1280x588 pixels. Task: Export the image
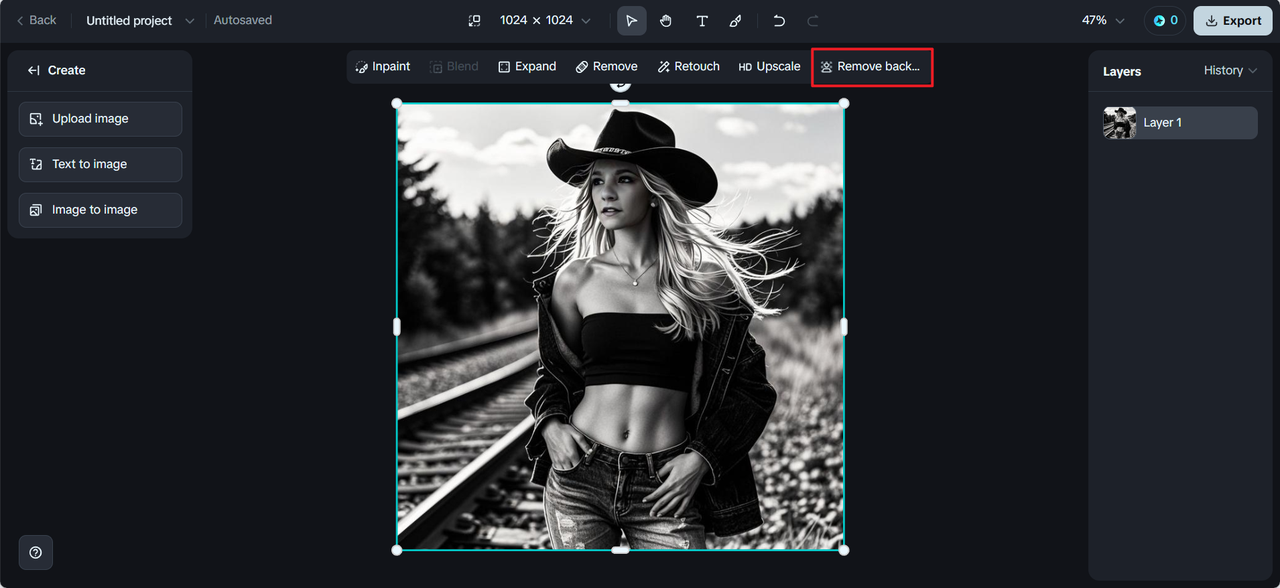tap(1233, 20)
